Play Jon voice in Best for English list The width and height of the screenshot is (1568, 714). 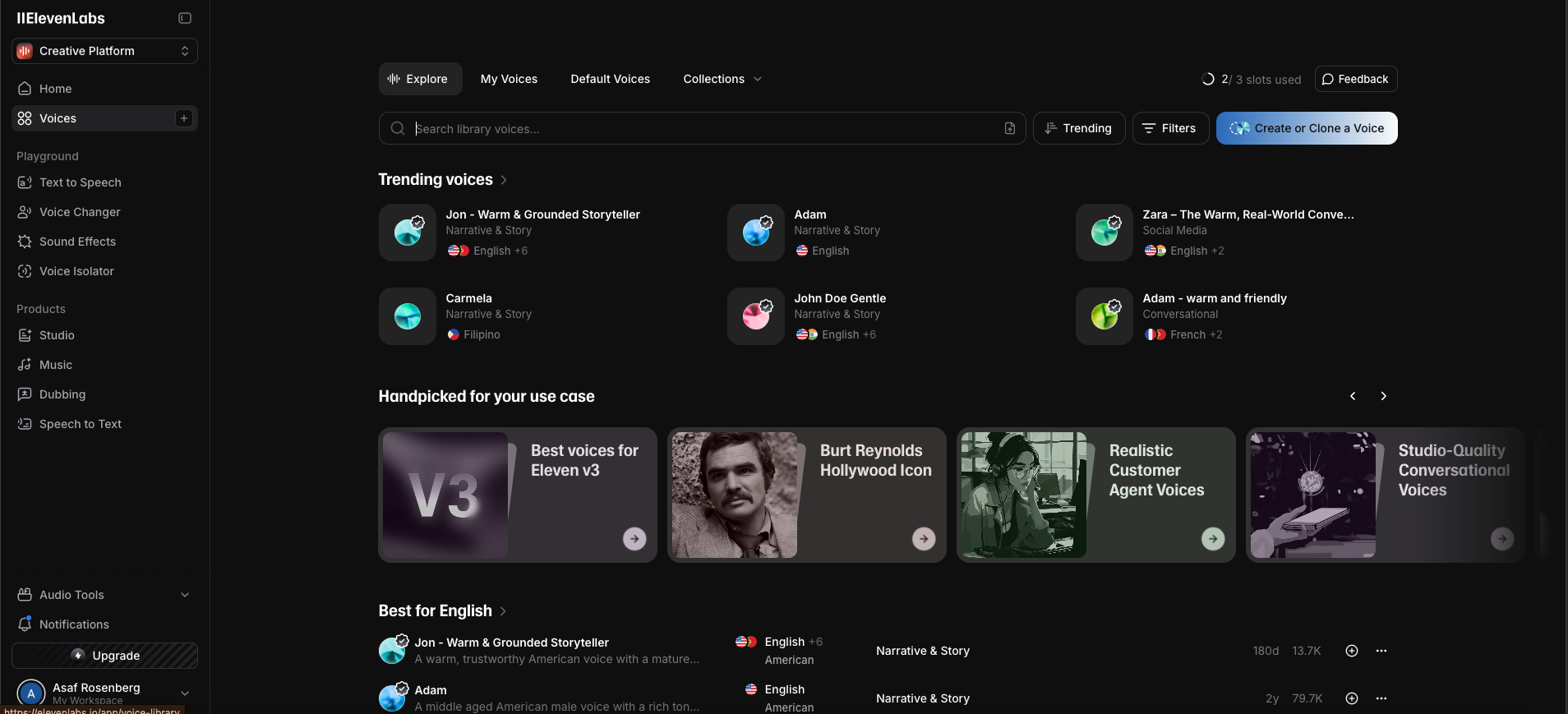click(392, 650)
